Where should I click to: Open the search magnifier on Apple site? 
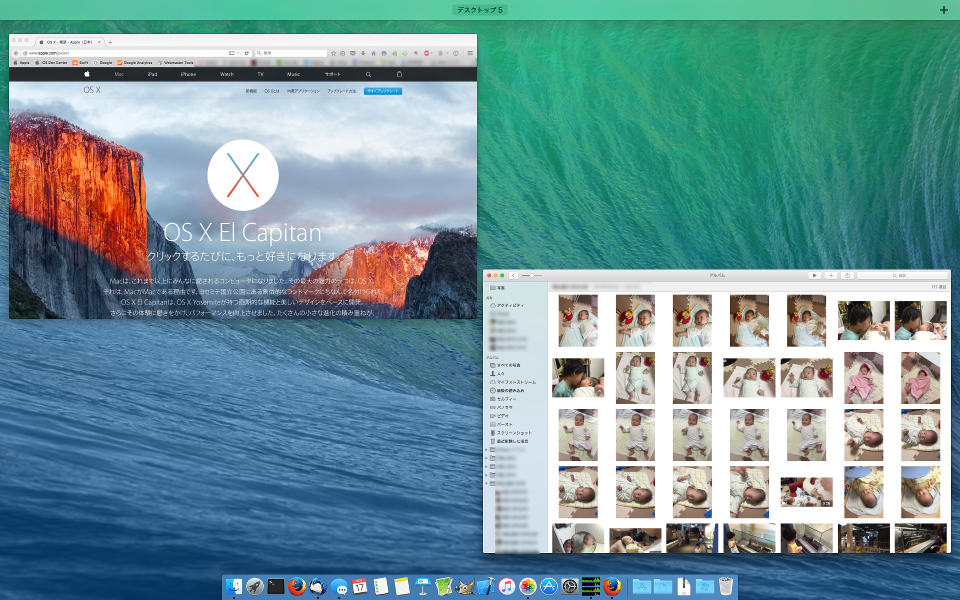click(x=369, y=74)
